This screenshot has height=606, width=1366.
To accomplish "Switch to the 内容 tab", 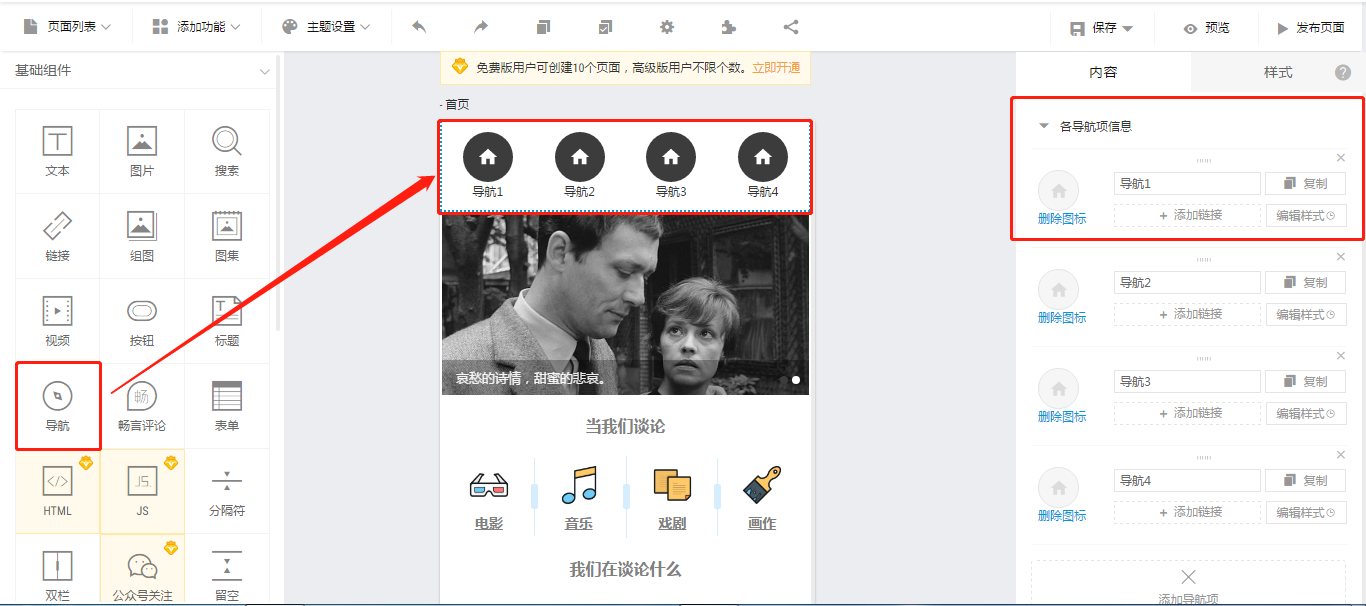I will click(x=1103, y=72).
